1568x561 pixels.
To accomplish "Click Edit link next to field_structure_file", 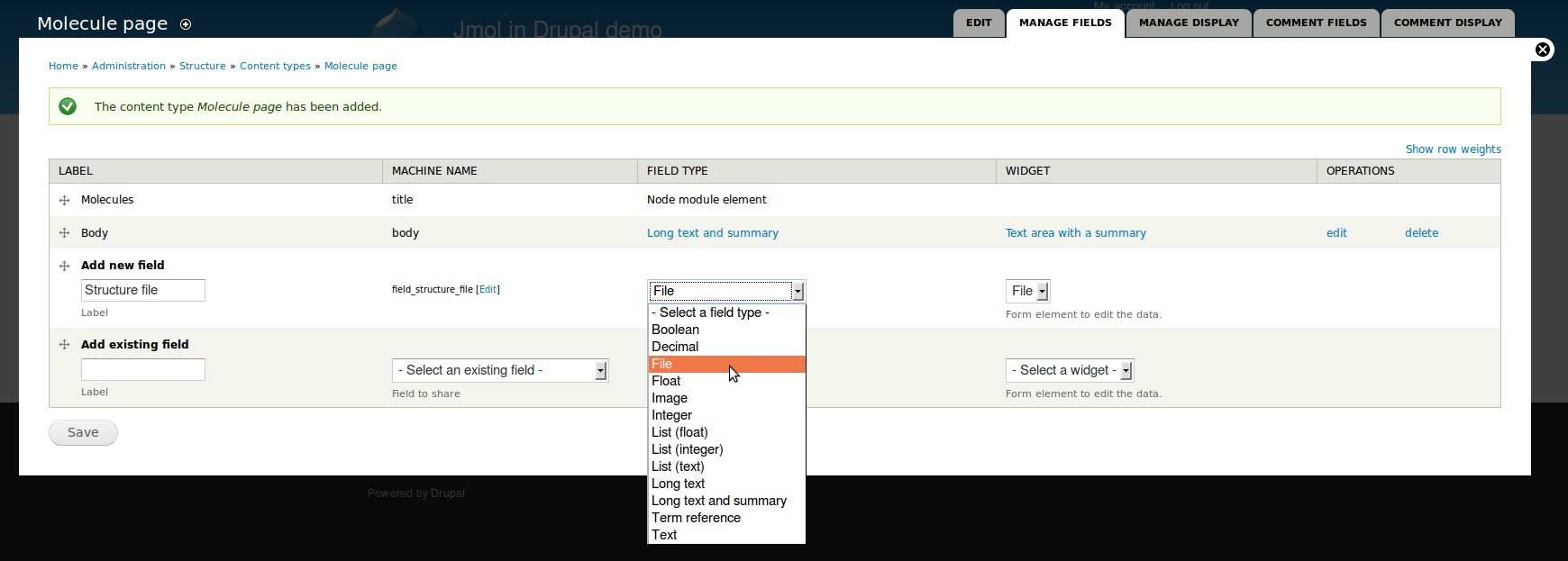I will click(x=488, y=290).
